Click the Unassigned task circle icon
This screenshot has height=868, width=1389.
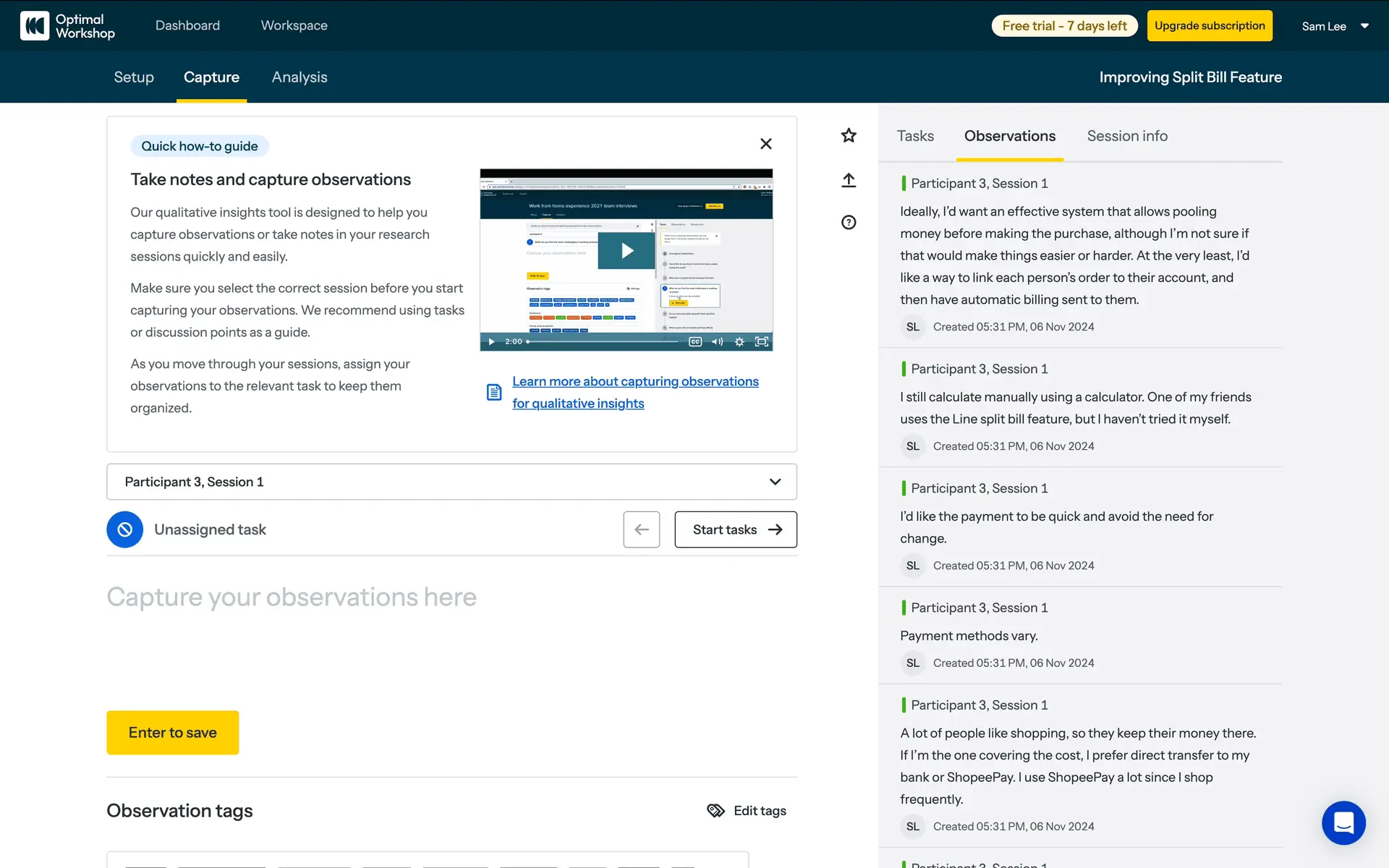point(125,529)
